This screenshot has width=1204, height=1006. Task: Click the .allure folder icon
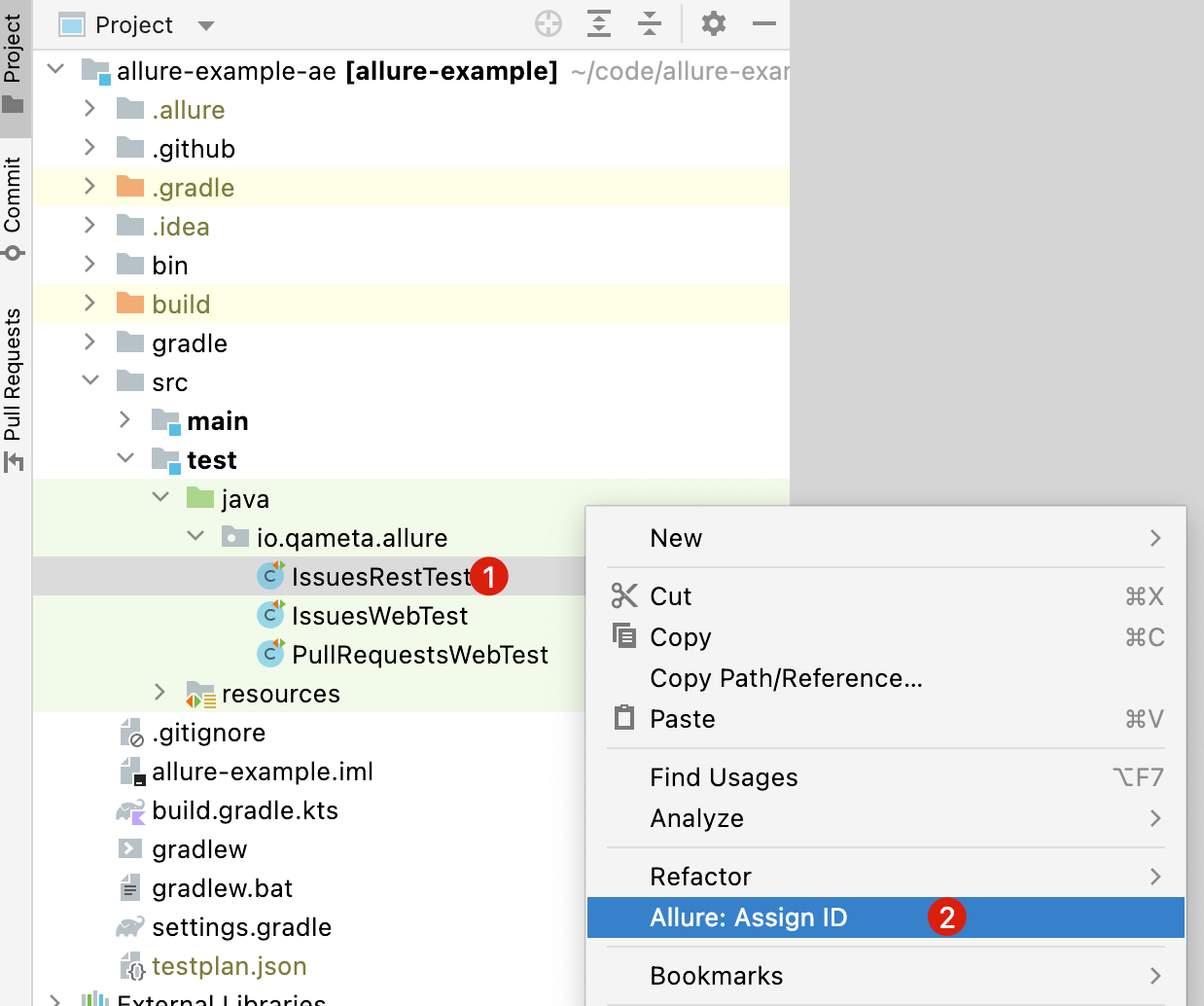(x=130, y=108)
